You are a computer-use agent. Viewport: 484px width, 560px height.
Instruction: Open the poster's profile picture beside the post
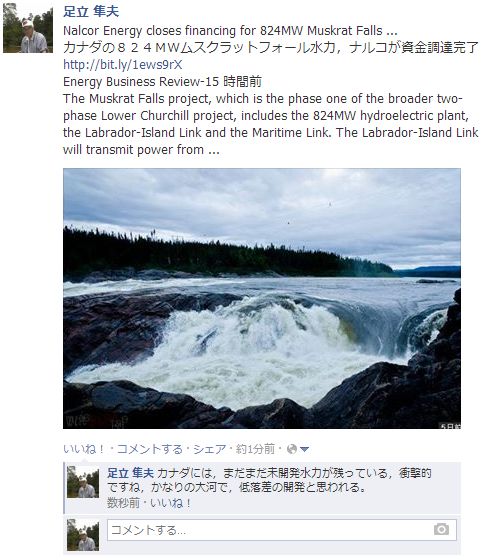coord(28,28)
